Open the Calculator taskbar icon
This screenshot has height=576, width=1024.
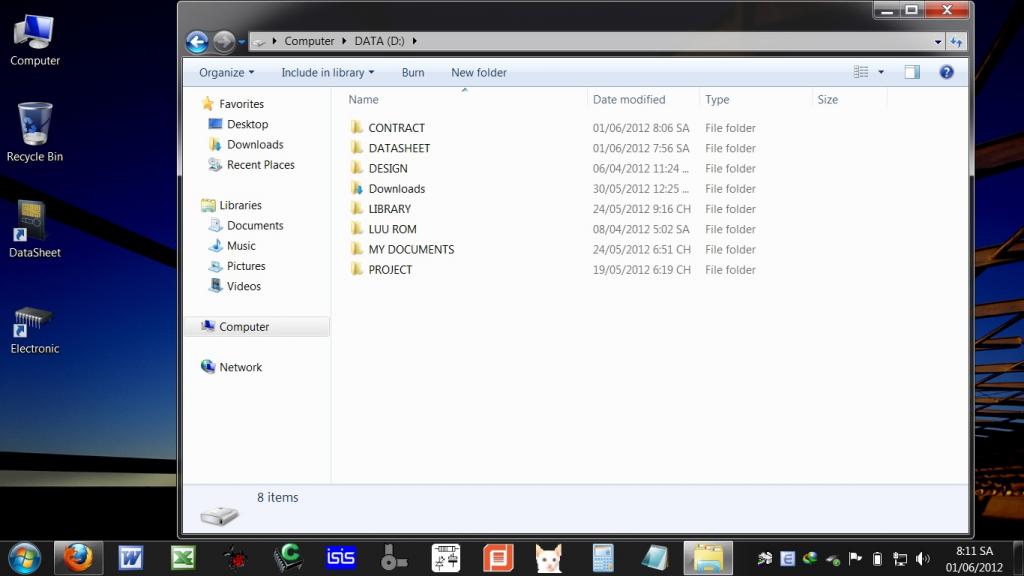click(603, 558)
